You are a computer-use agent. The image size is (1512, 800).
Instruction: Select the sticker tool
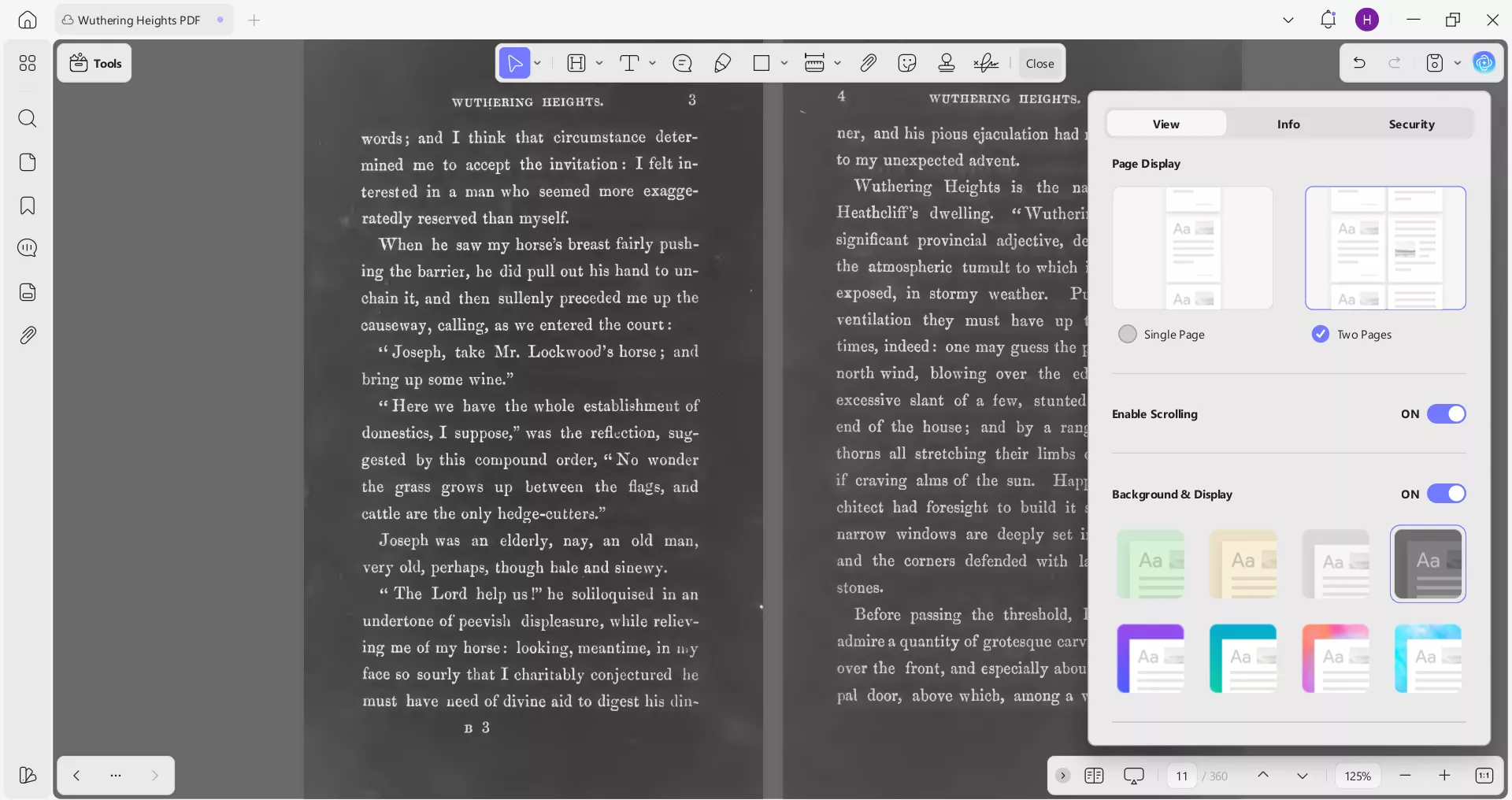907,63
